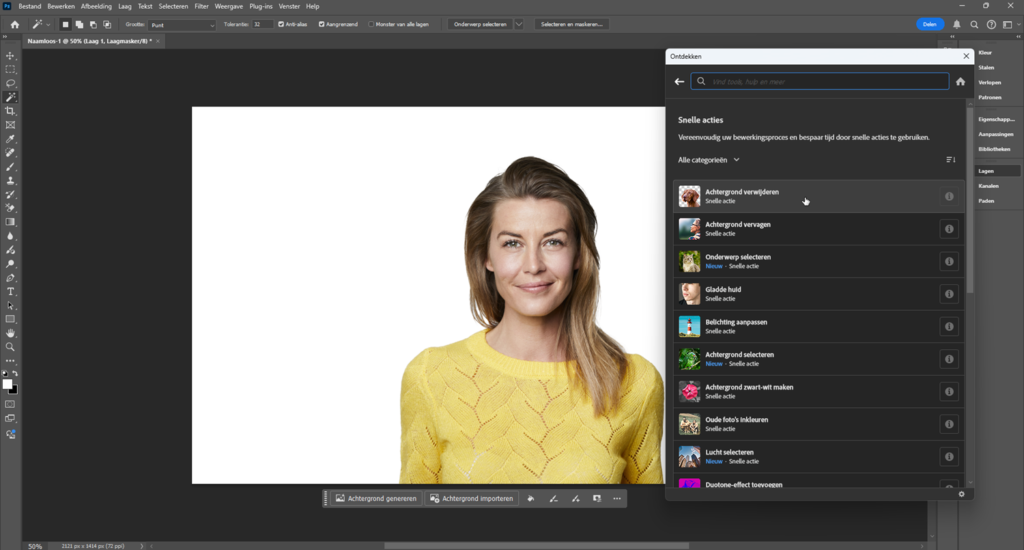The width and height of the screenshot is (1024, 550).
Task: Open the Grootte Punt dropdown
Action: point(182,24)
